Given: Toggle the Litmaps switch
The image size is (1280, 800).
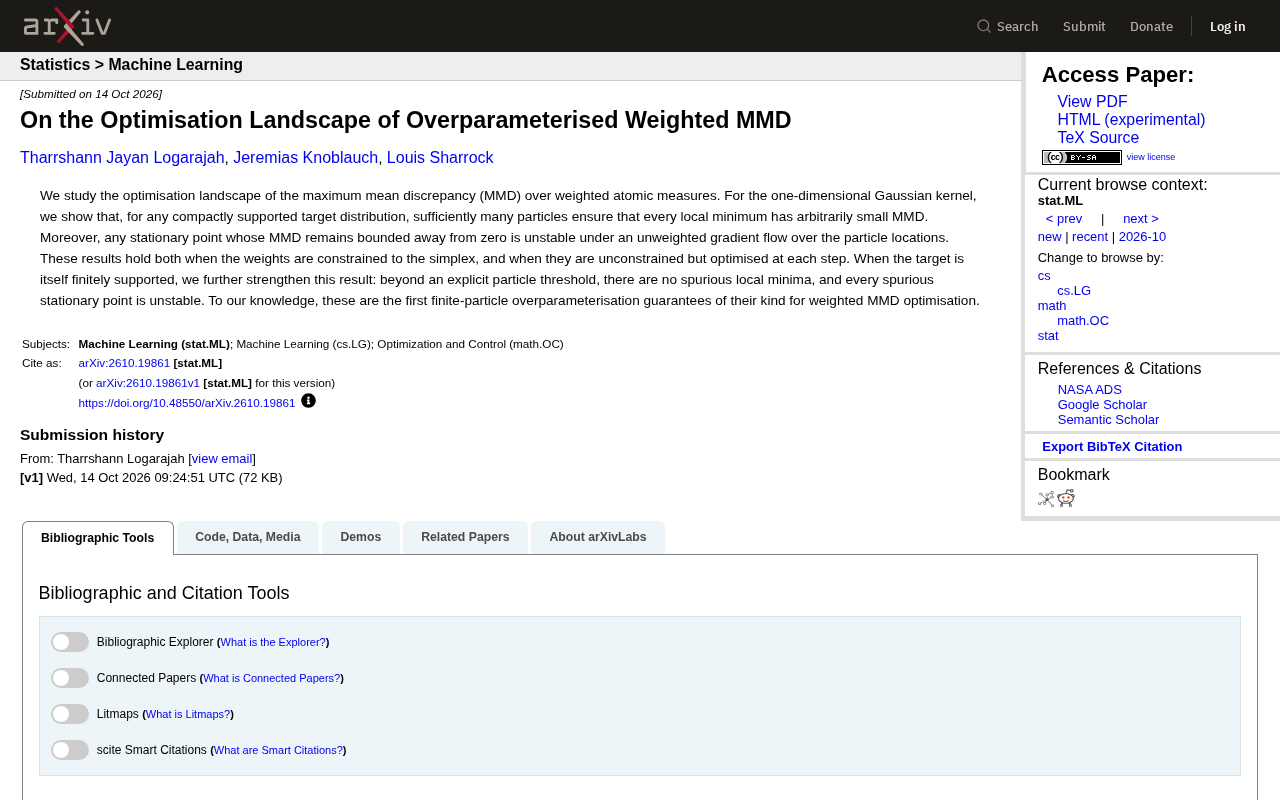Looking at the screenshot, I should [70, 714].
